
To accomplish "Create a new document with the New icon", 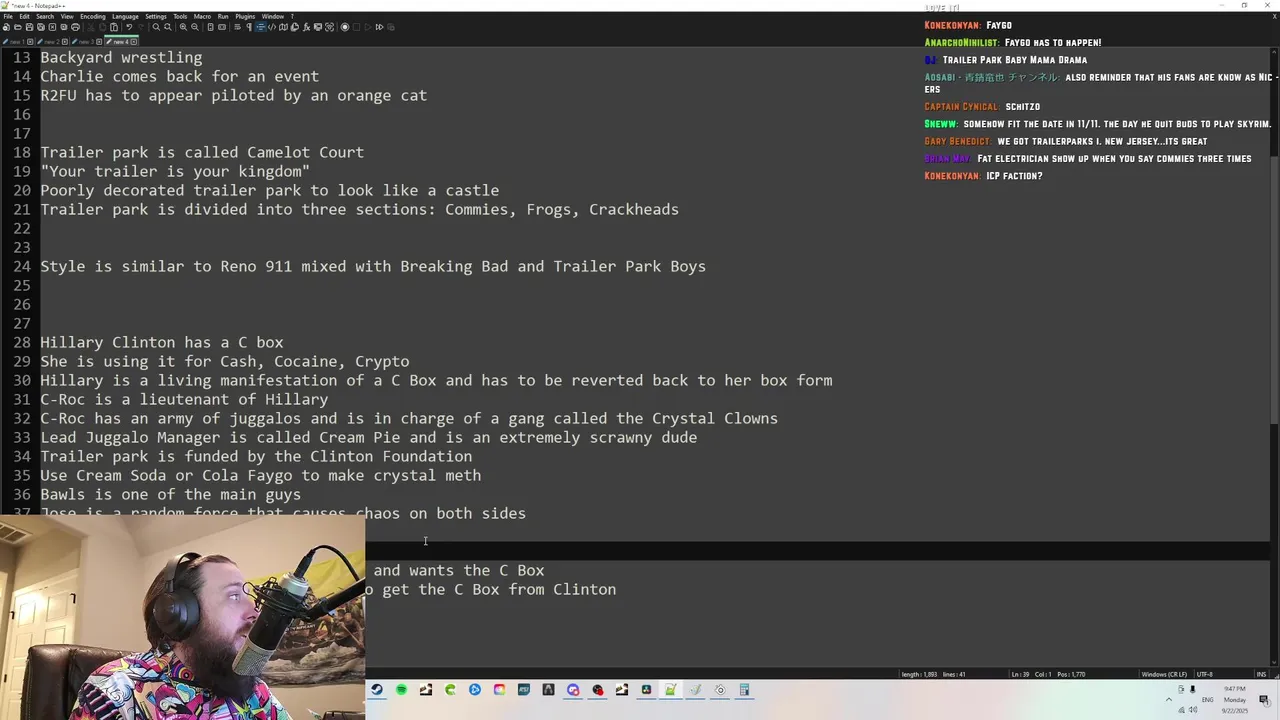I will (x=6, y=27).
